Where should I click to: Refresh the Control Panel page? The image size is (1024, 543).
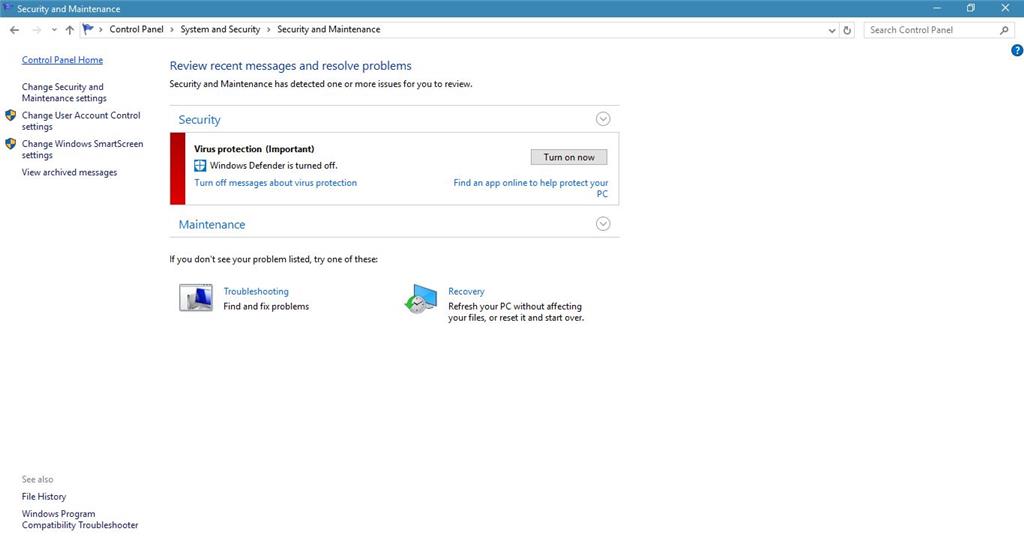(847, 30)
